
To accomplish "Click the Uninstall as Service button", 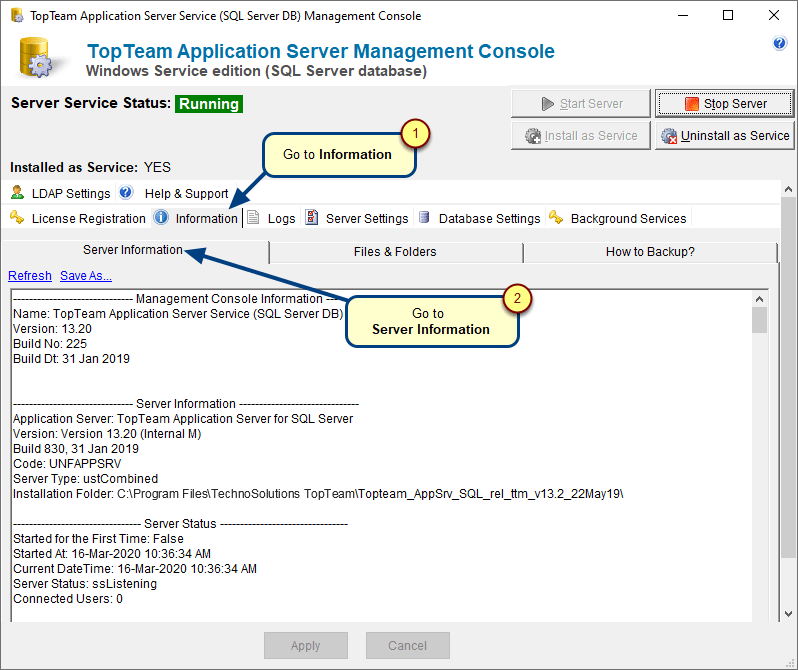I will tap(725, 136).
